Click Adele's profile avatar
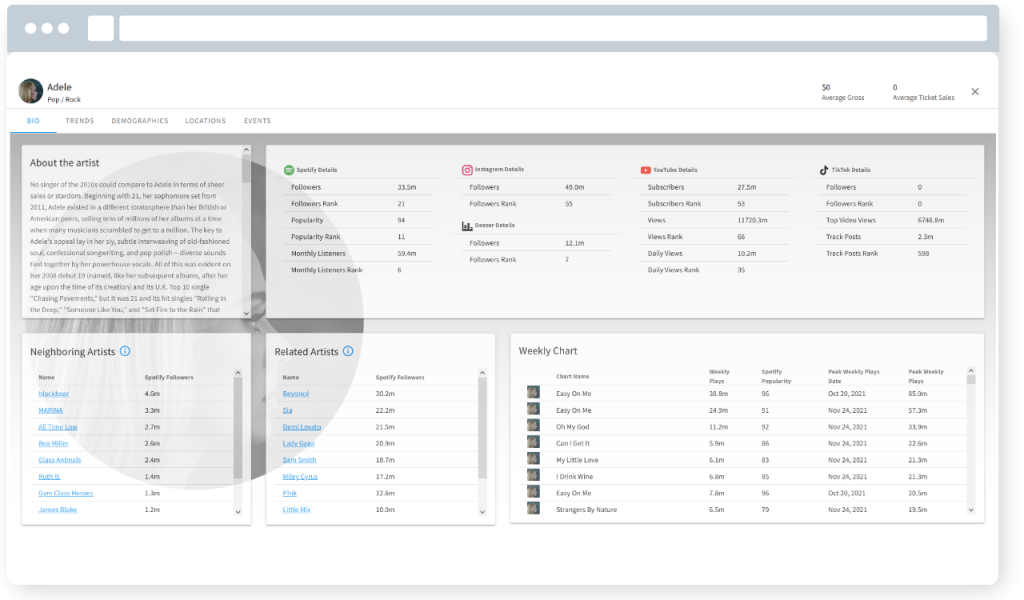The height and width of the screenshot is (600, 1024). tap(31, 91)
